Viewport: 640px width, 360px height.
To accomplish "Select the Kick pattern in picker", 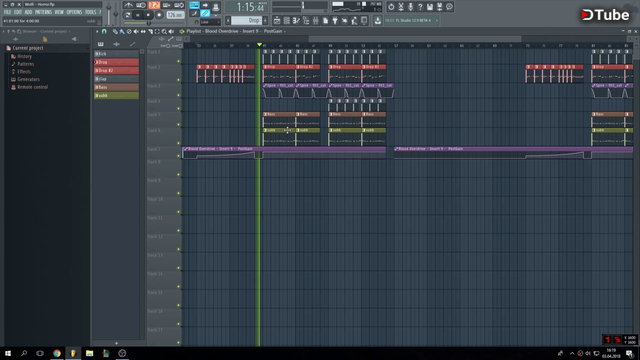I will pyautogui.click(x=116, y=53).
